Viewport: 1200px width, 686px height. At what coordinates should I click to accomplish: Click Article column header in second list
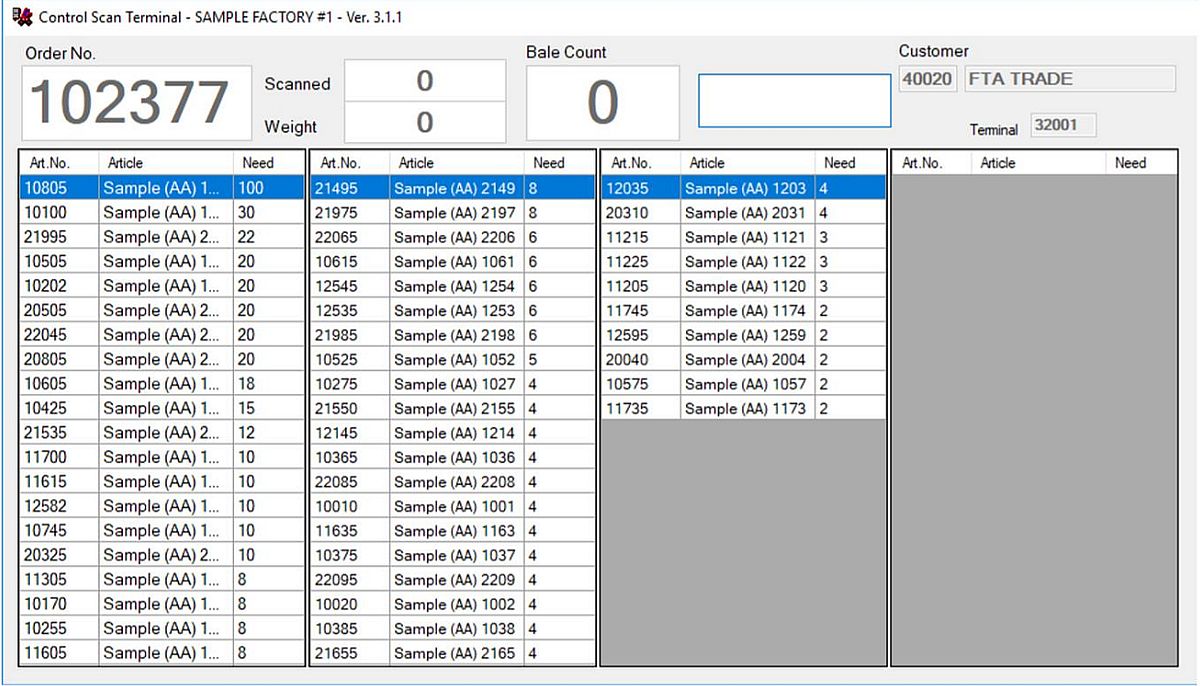click(416, 163)
